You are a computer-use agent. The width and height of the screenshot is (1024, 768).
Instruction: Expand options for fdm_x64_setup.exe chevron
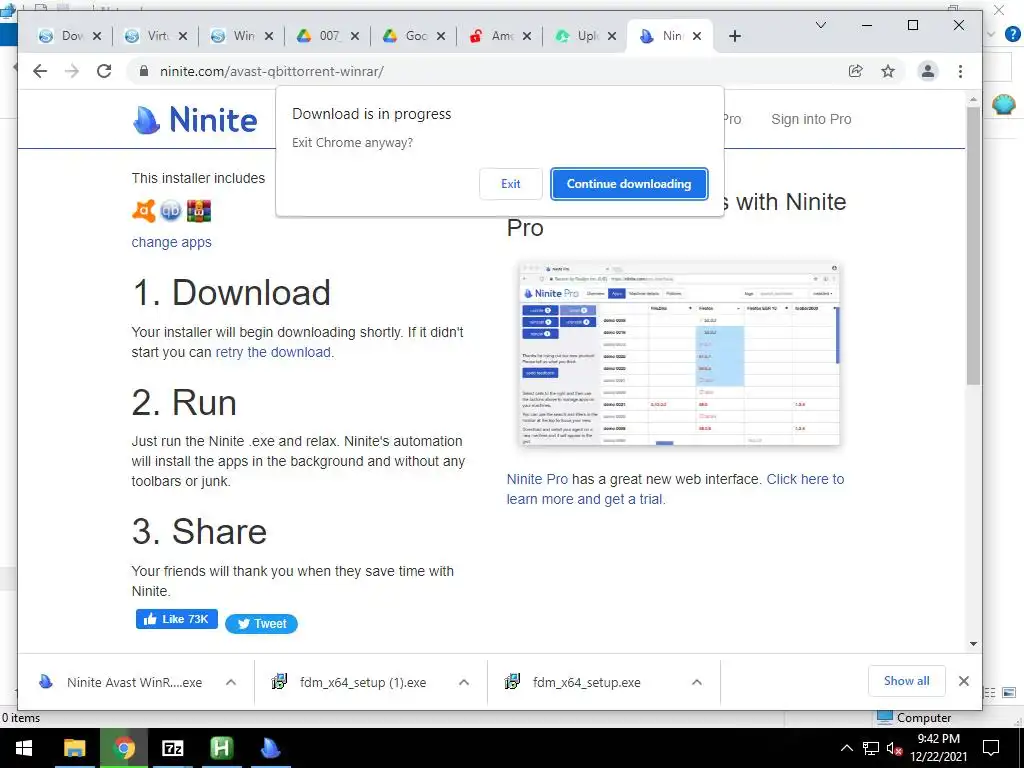[x=697, y=682]
